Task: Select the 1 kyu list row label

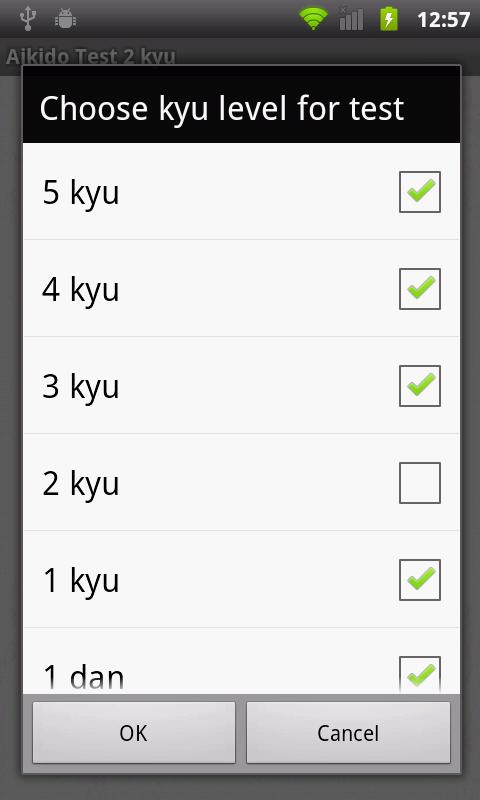Action: pyautogui.click(x=81, y=582)
